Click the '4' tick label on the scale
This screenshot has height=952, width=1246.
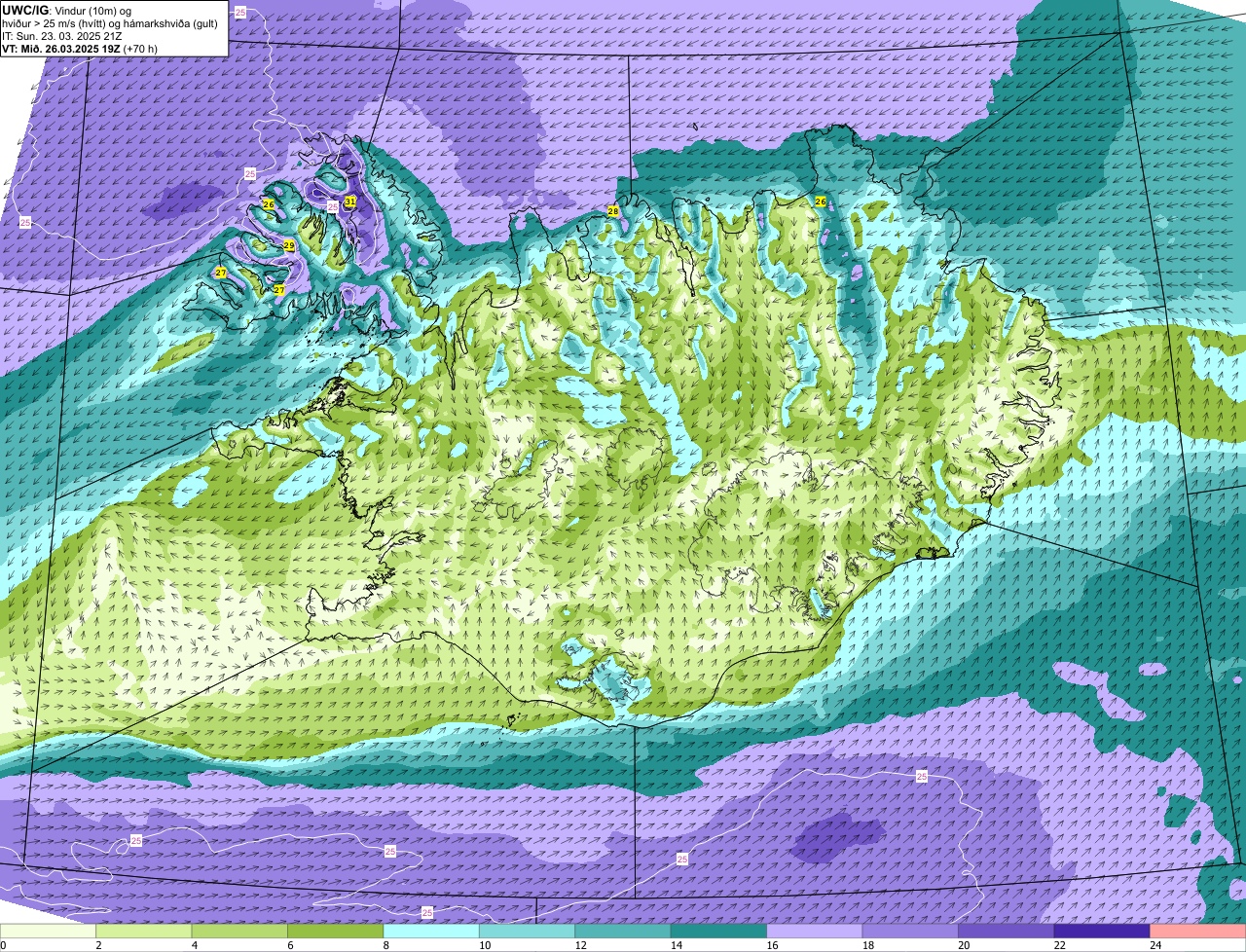[x=195, y=944]
